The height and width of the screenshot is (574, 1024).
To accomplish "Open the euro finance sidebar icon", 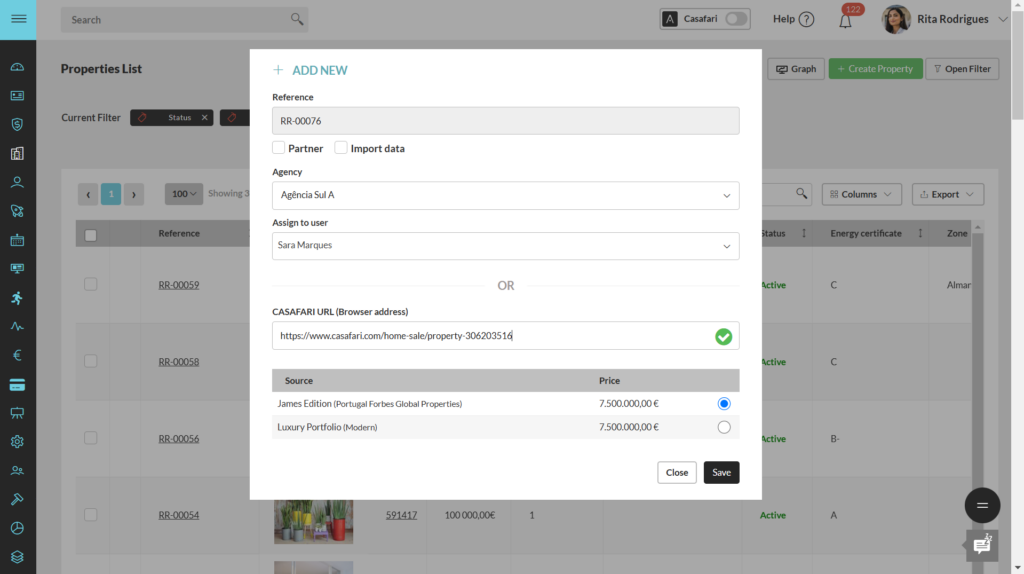I will click(17, 355).
